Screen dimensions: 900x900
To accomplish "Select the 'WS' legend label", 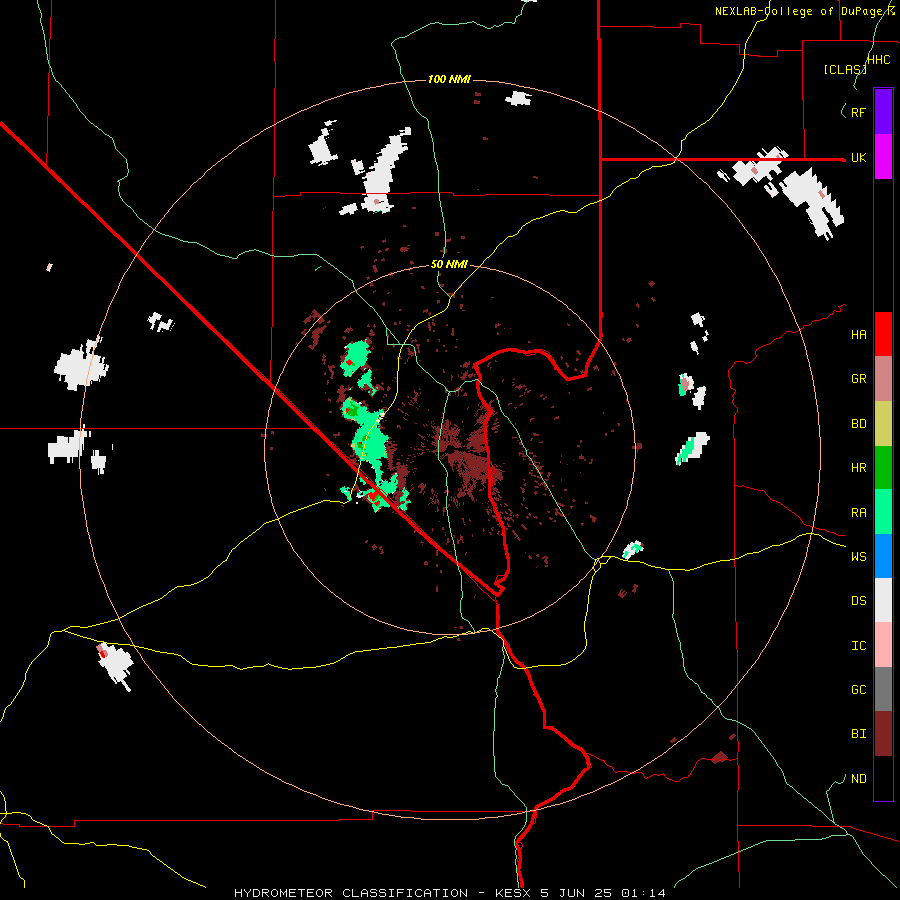I will 858,557.
